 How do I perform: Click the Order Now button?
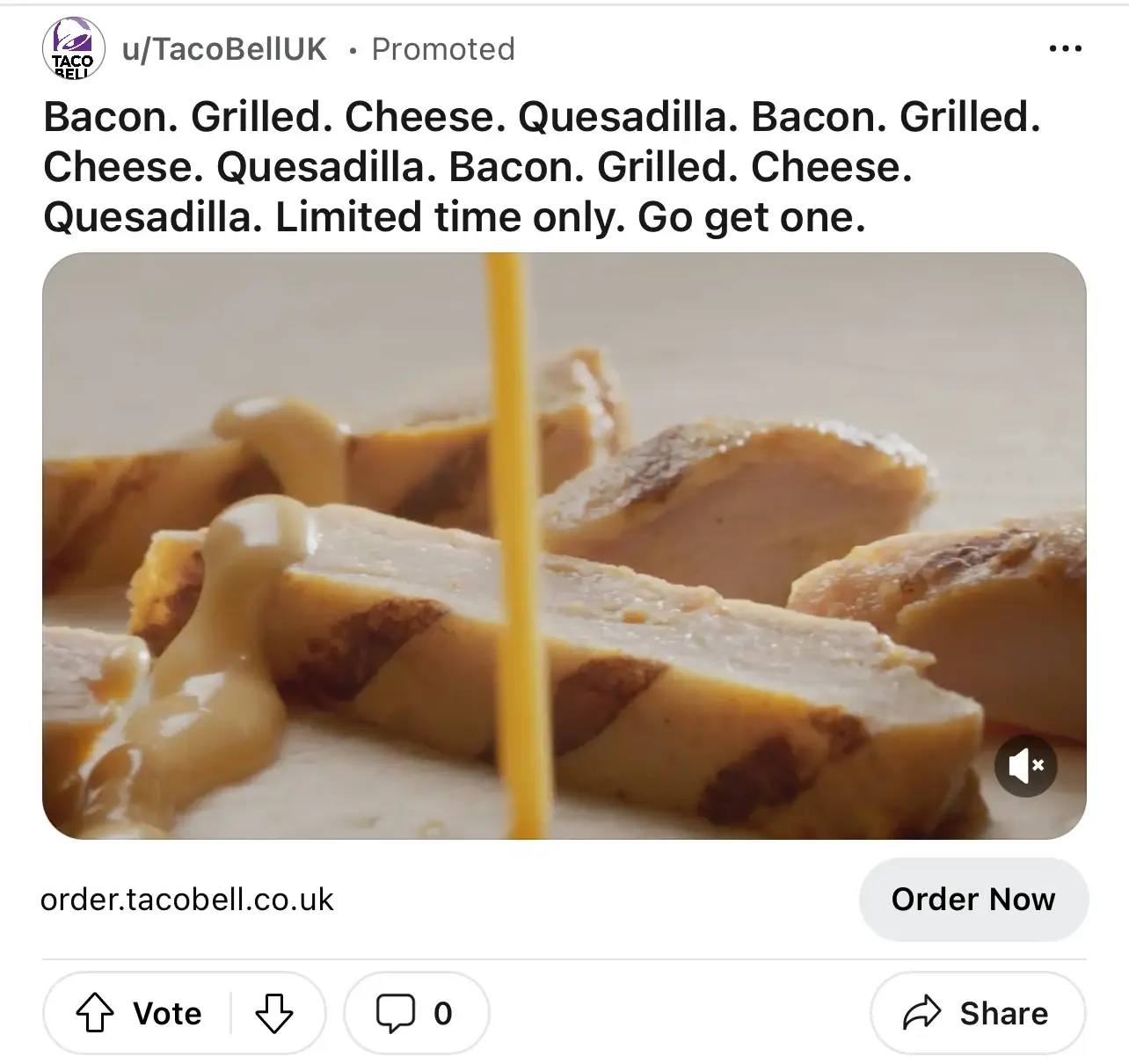pos(973,899)
